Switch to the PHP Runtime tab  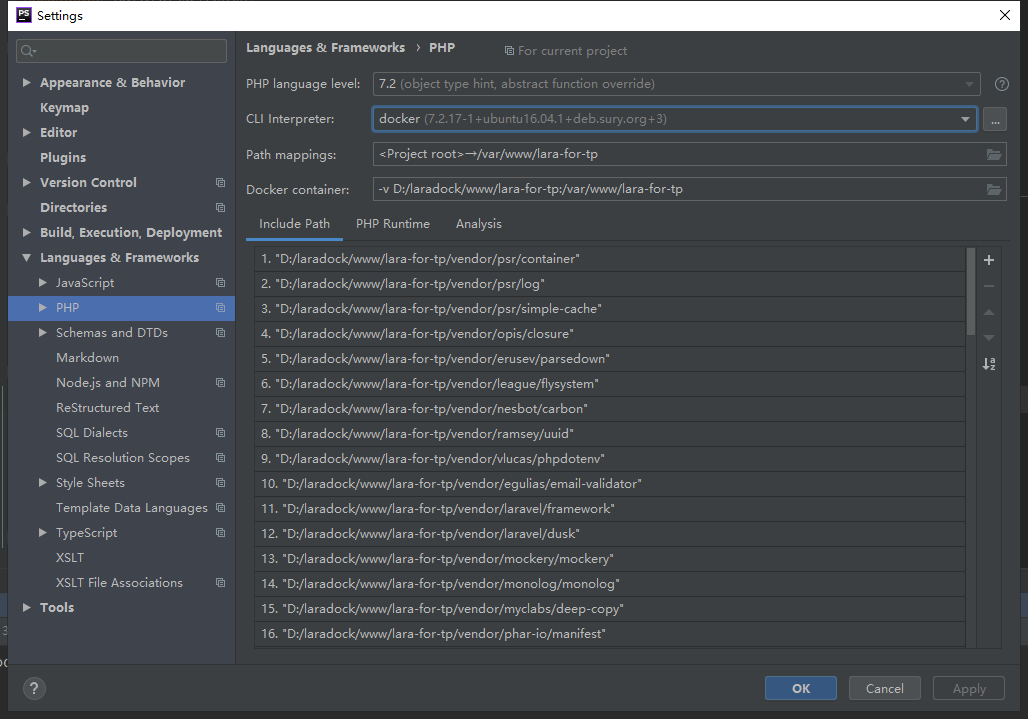pyautogui.click(x=393, y=223)
